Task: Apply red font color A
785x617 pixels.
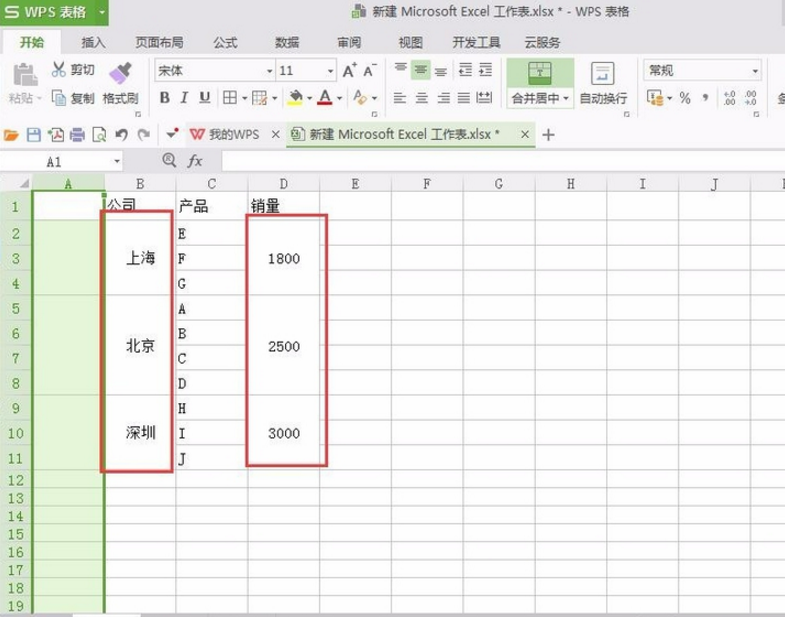Action: pyautogui.click(x=325, y=98)
